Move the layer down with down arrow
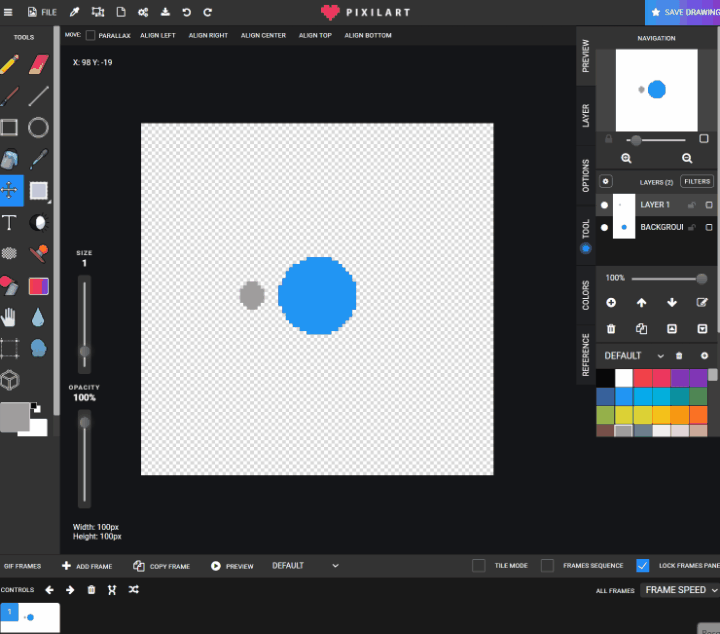The height and width of the screenshot is (634, 720). pos(672,303)
